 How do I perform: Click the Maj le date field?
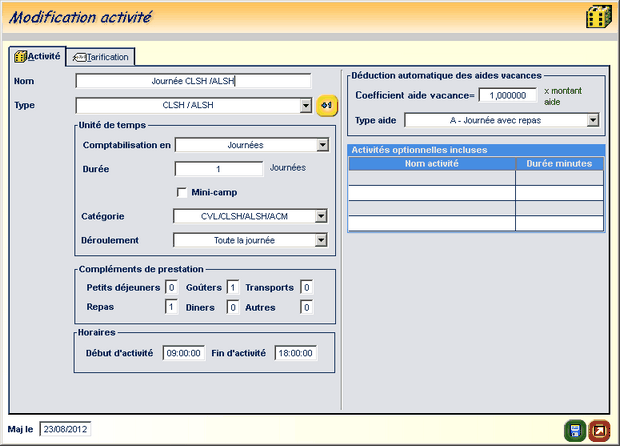65,430
